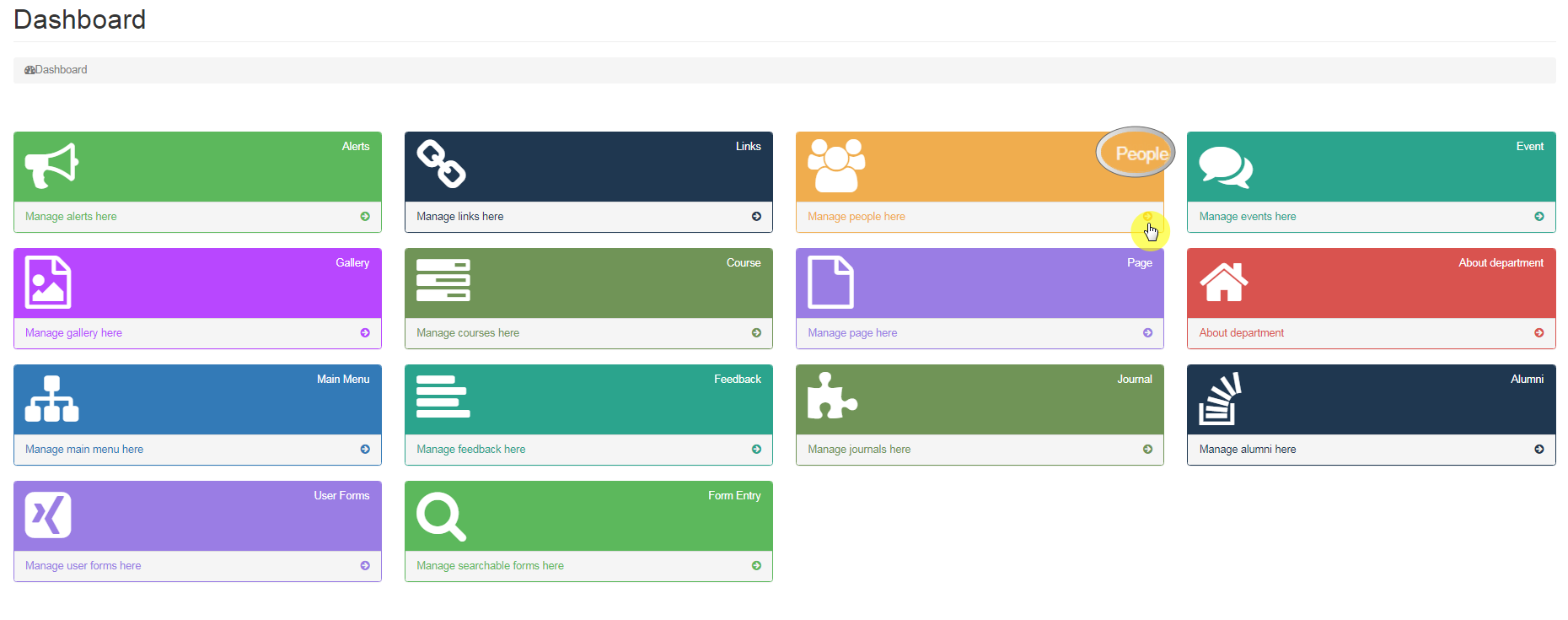The height and width of the screenshot is (620, 1568).
Task: Click the sitemap icon on Main Menu card
Action: coord(51,398)
